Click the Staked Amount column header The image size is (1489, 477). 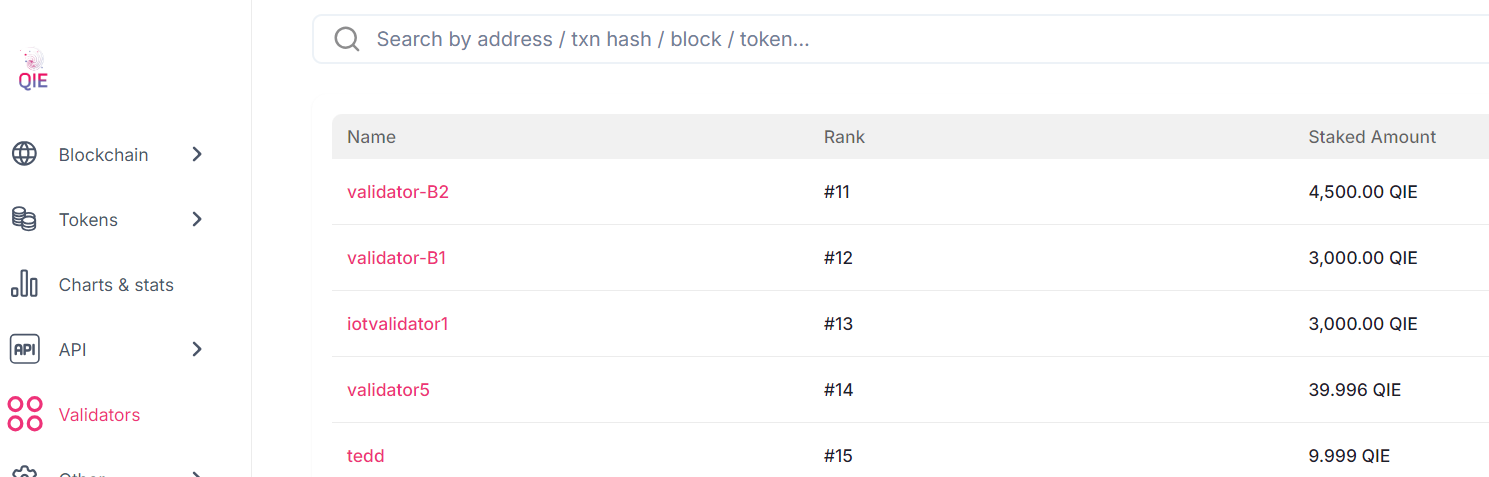coord(1372,137)
